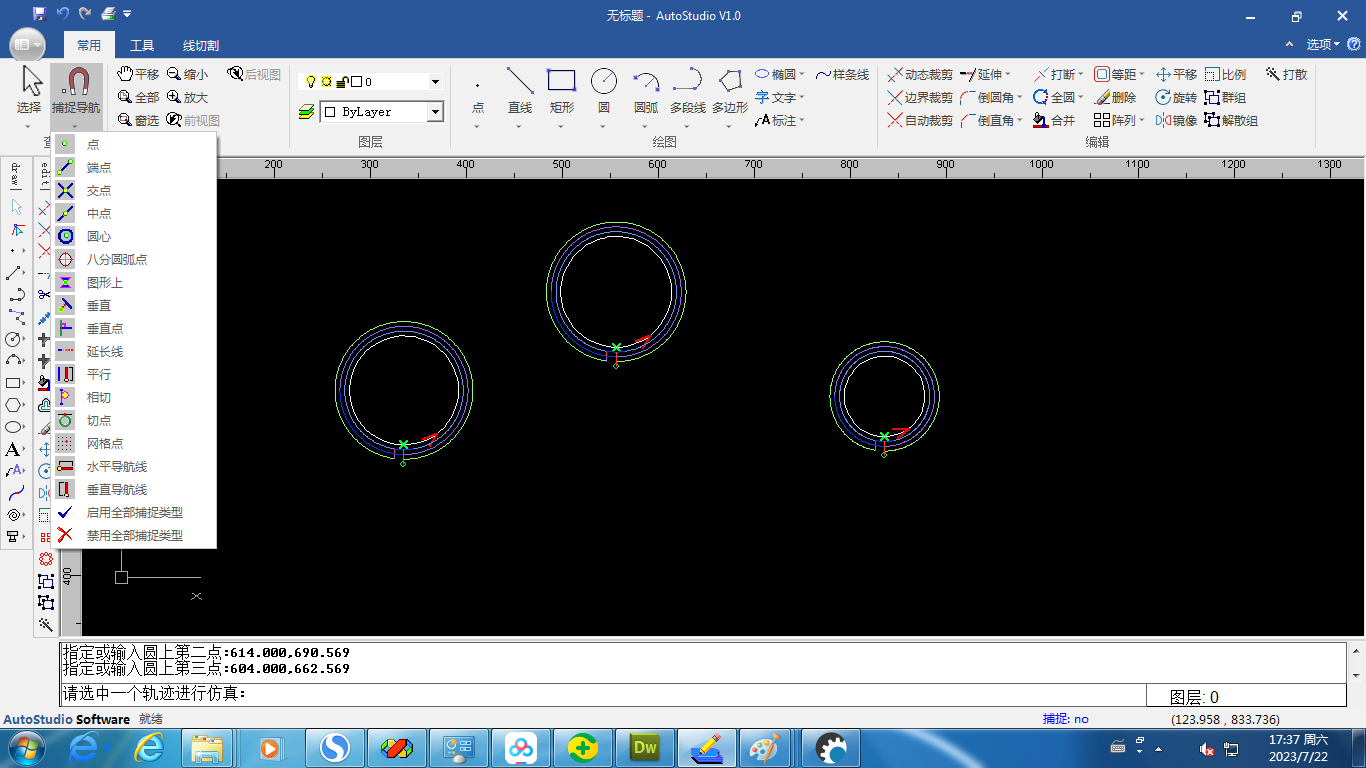Choose the 圆弧 arc drawing tool
This screenshot has height=768, width=1366.
click(x=646, y=92)
